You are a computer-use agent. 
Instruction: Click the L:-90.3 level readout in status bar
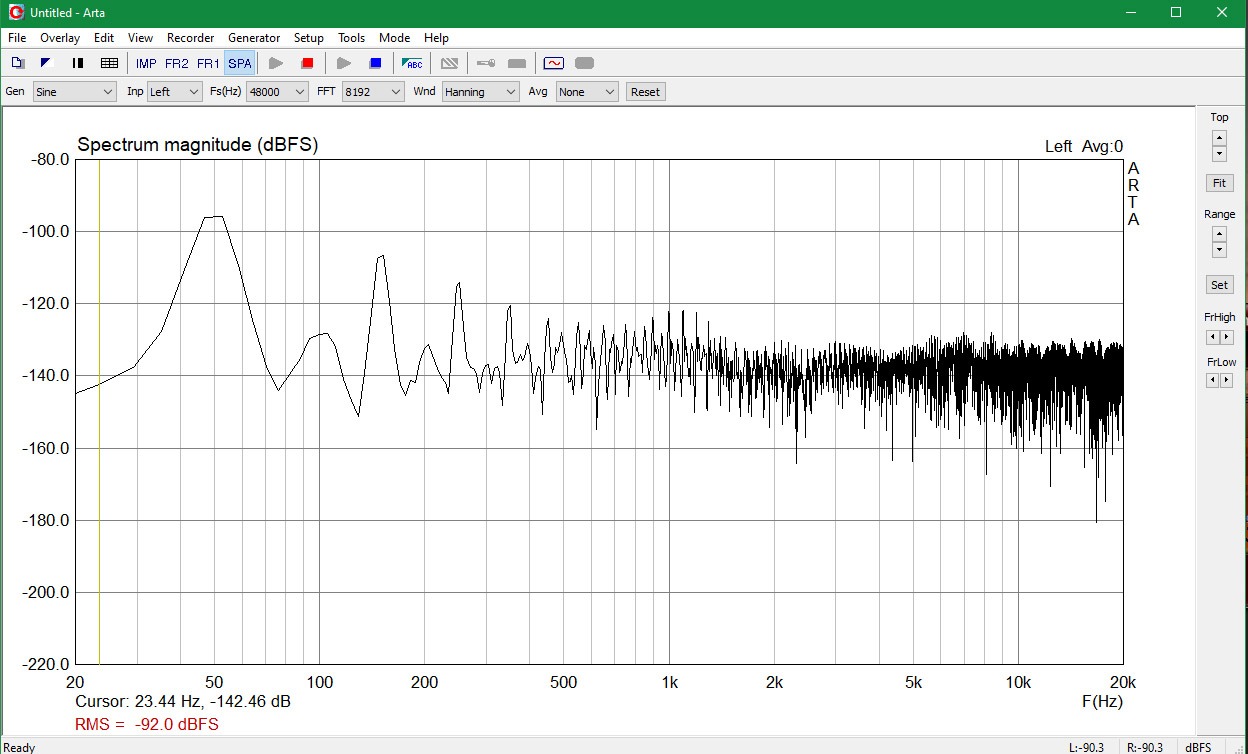(x=1086, y=747)
